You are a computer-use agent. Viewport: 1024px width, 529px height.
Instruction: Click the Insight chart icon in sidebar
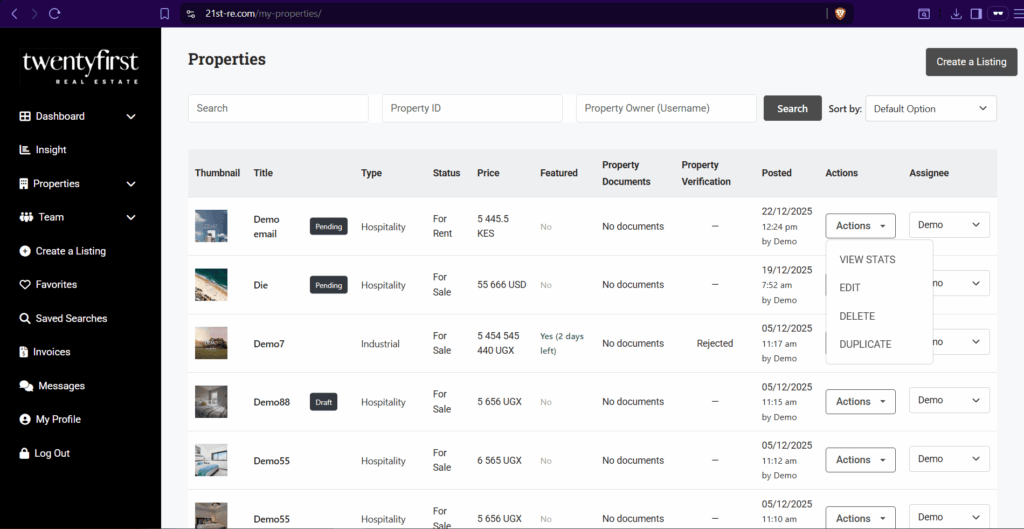25,150
